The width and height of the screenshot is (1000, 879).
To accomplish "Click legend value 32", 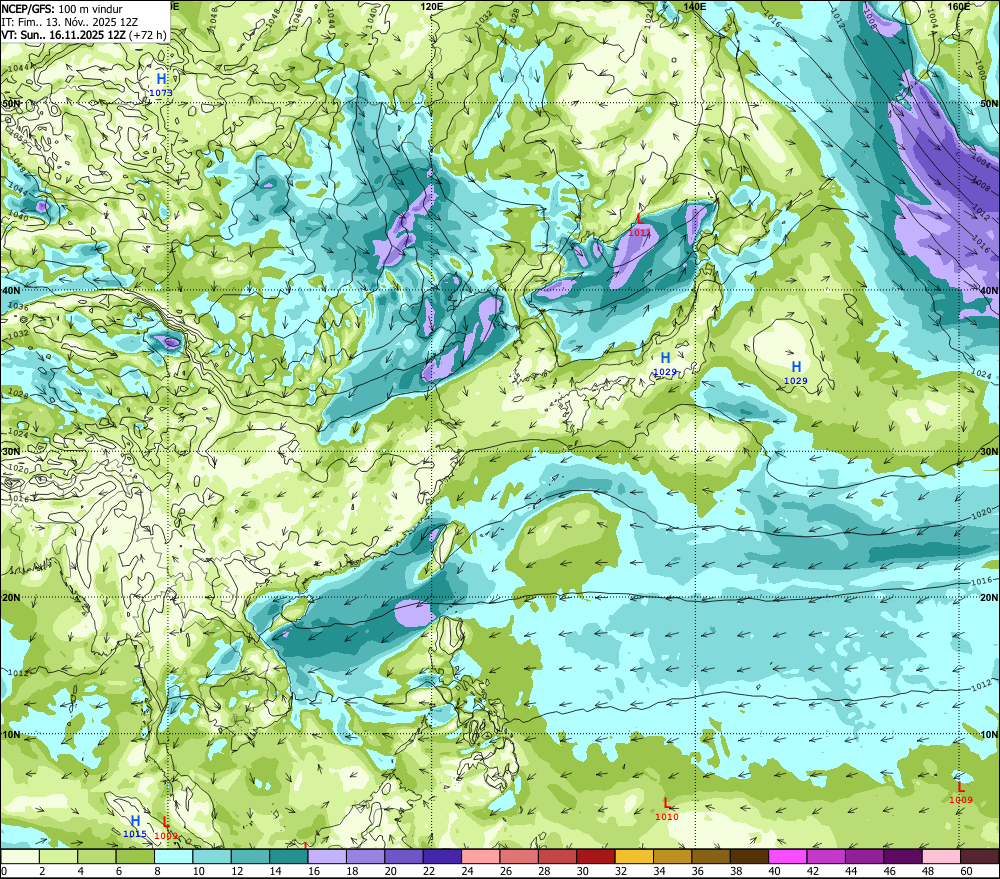I will (621, 871).
